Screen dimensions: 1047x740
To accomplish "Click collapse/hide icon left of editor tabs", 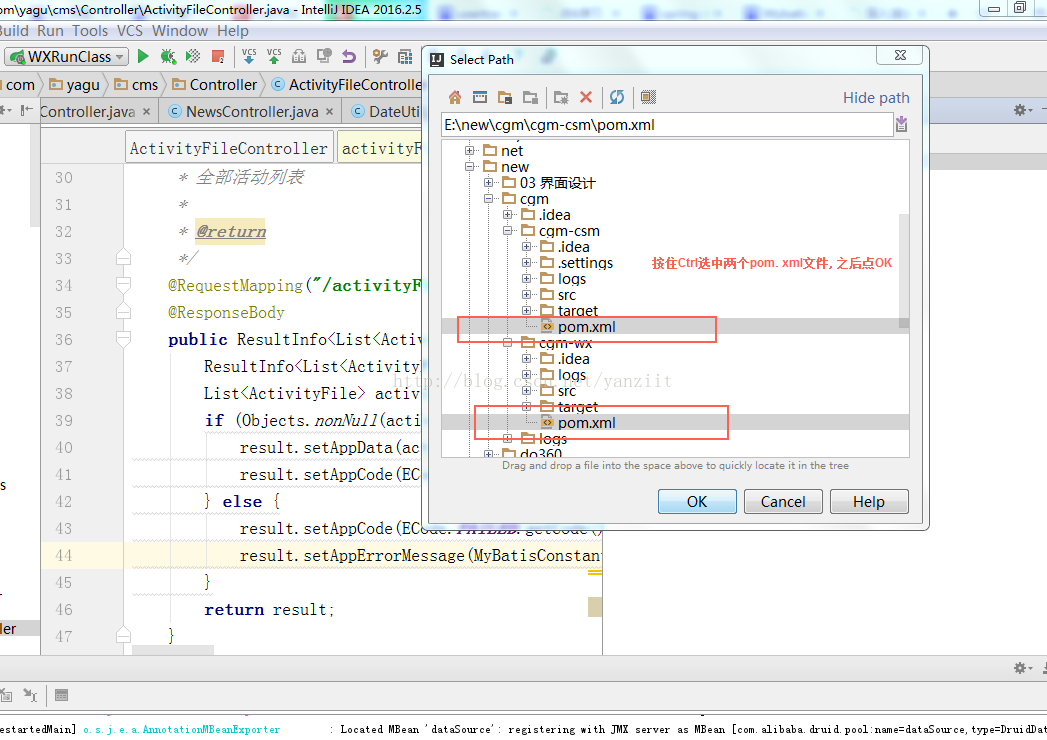I will click(x=25, y=110).
